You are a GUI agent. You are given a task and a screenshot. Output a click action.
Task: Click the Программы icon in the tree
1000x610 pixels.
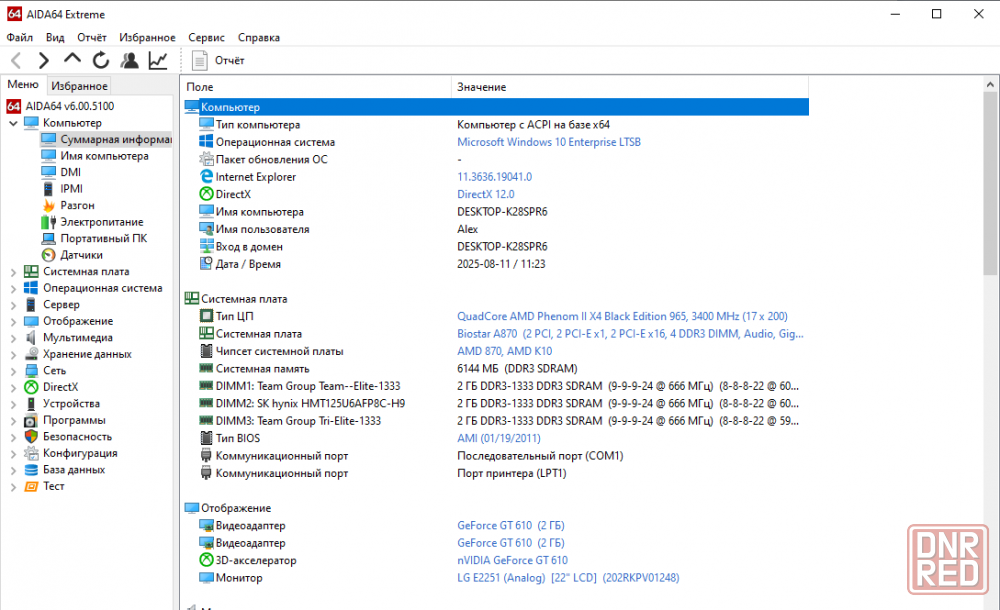pos(31,420)
